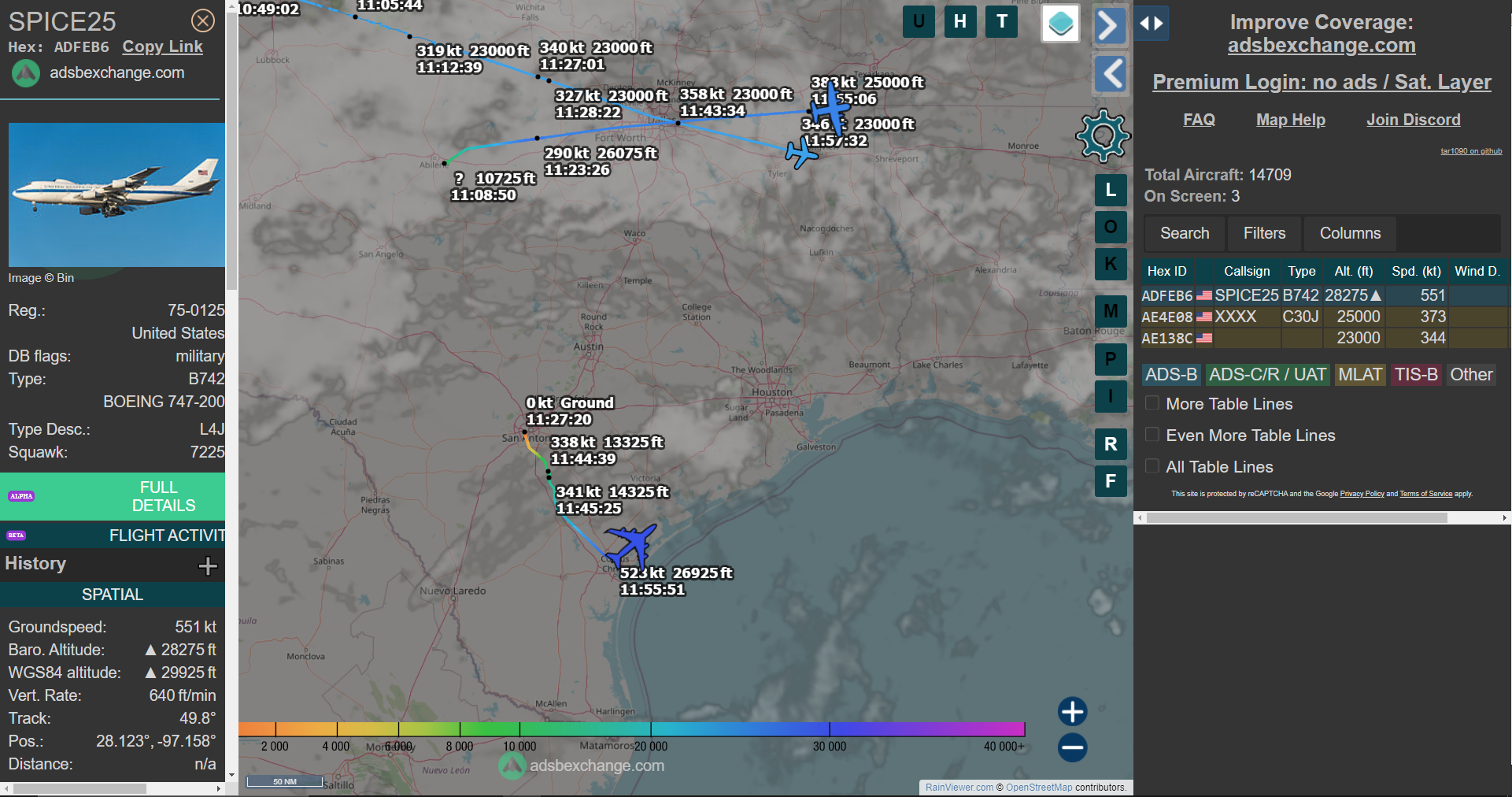Toggle the I map button

pyautogui.click(x=1111, y=396)
